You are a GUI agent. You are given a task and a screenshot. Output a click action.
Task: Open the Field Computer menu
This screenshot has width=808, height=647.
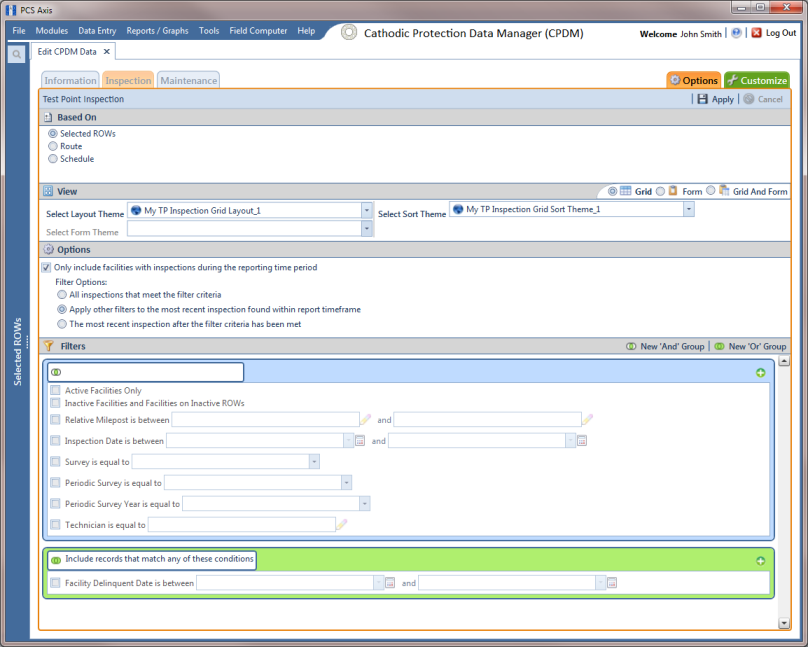tap(258, 31)
